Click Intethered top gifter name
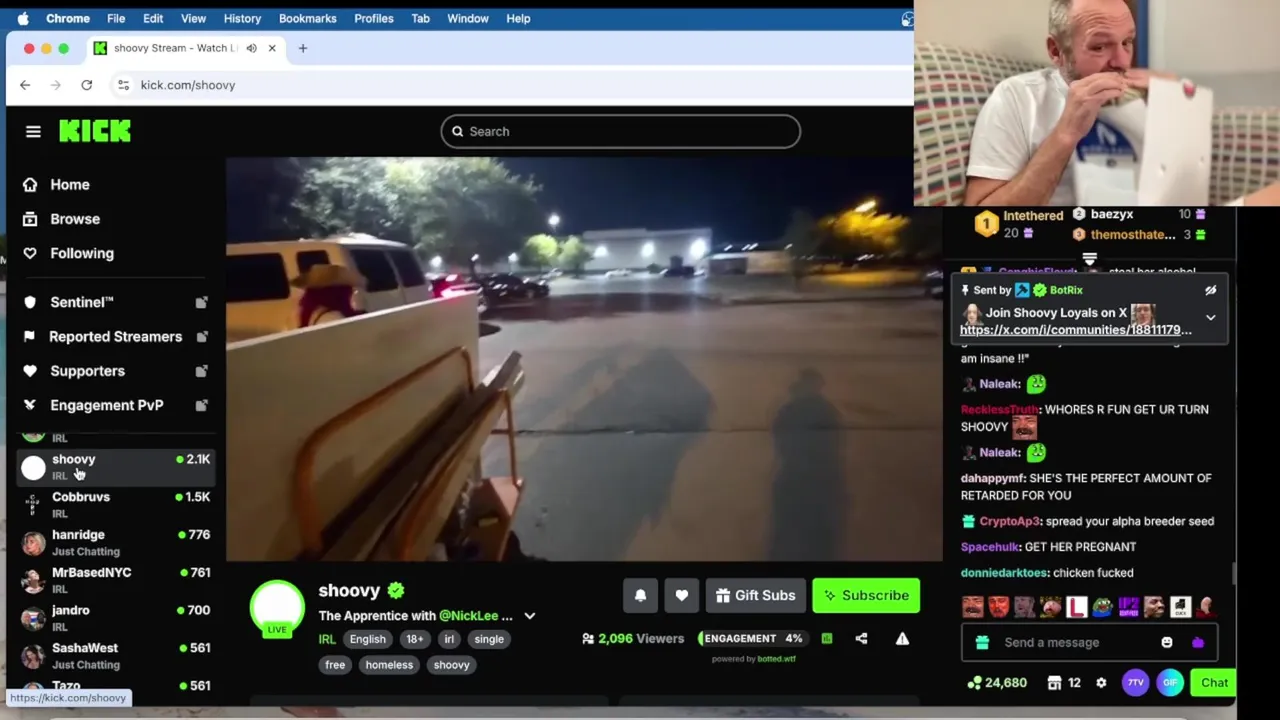Viewport: 1280px width, 720px height. click(1033, 216)
